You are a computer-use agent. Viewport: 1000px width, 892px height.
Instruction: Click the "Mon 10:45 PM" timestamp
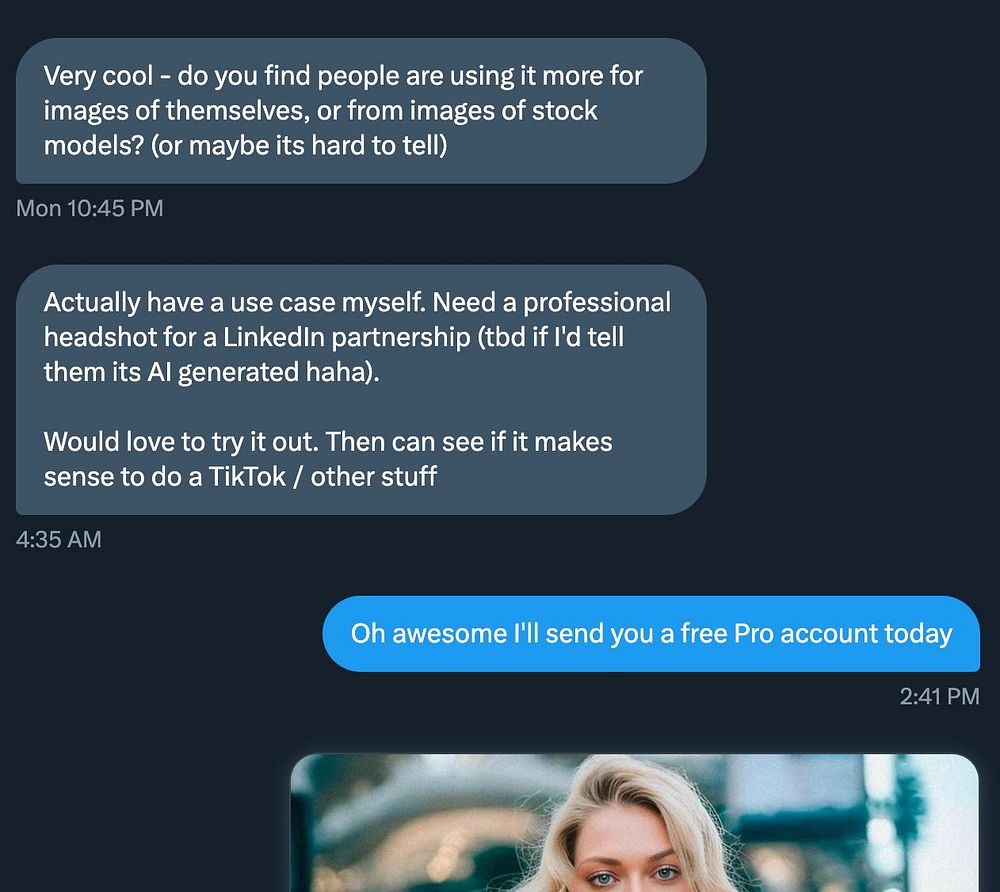[x=90, y=209]
